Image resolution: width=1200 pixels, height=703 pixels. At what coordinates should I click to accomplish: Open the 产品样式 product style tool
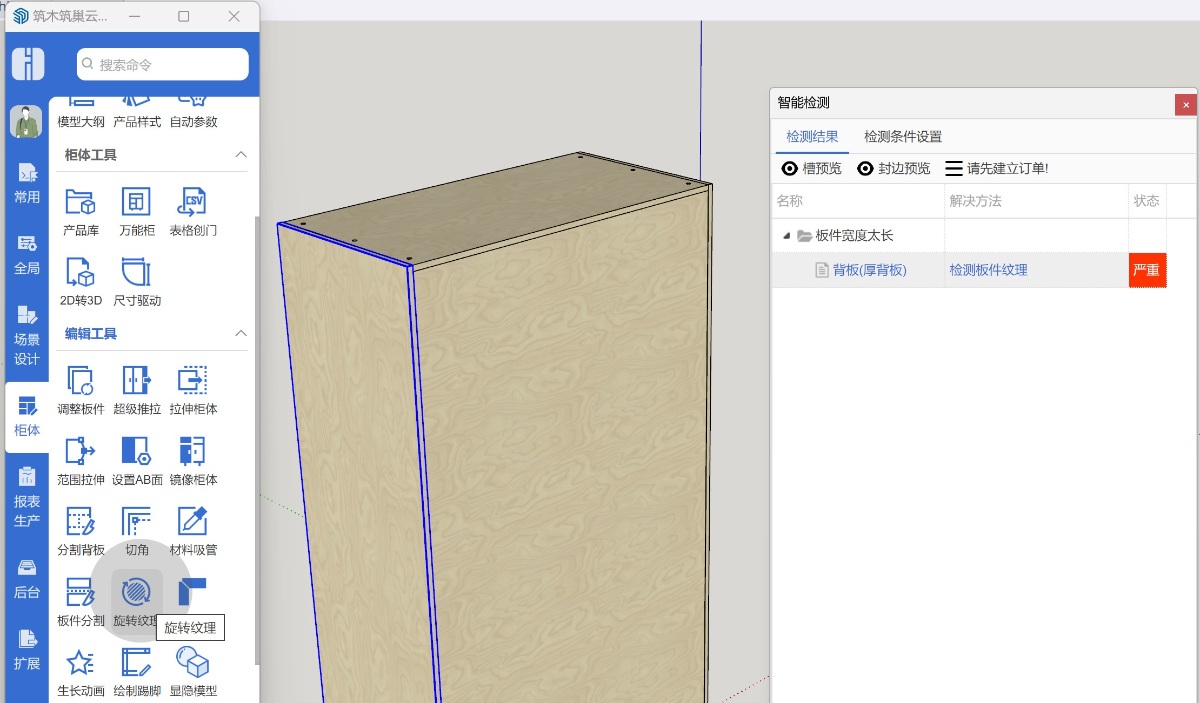click(x=136, y=112)
